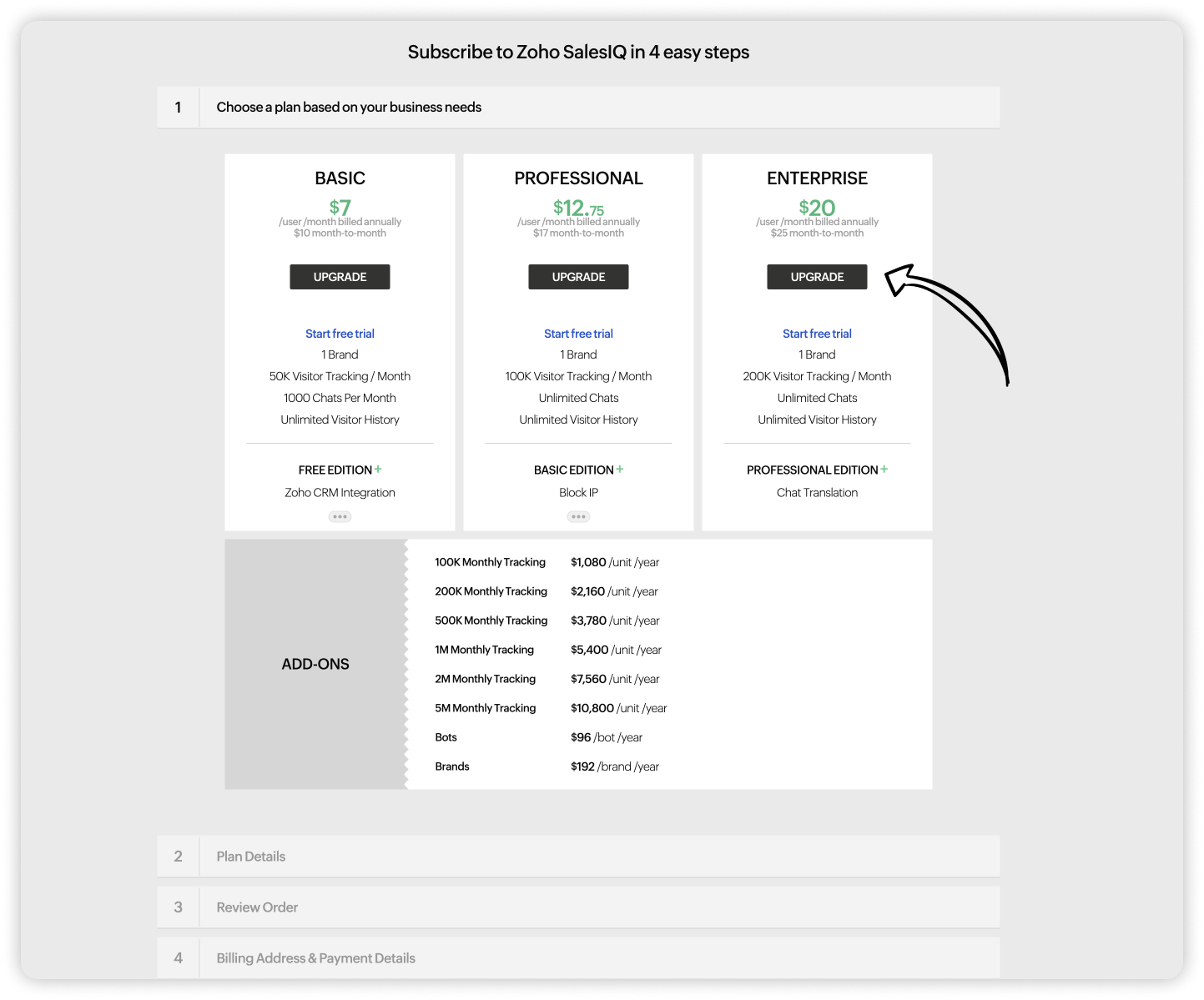Viewport: 1204px width, 1000px height.
Task: Click the '2M Monthly Tracking' add-on
Action: pos(485,679)
